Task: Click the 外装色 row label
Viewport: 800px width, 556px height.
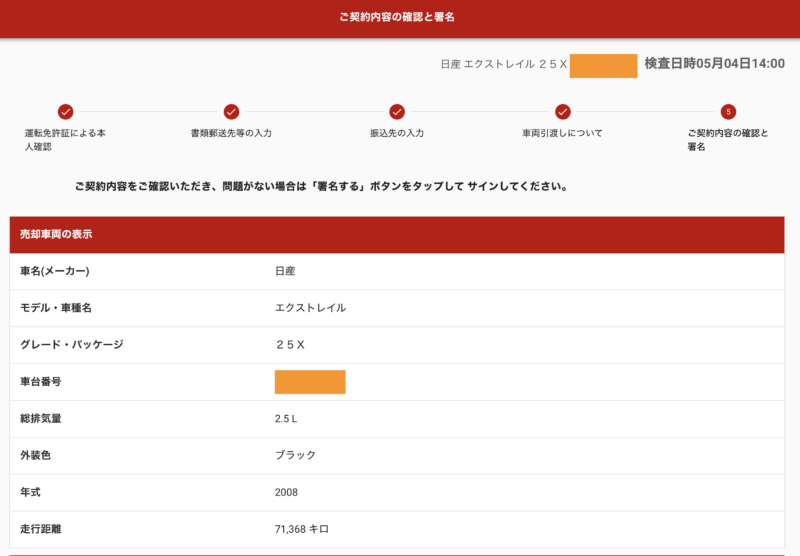Action: pyautogui.click(x=35, y=455)
